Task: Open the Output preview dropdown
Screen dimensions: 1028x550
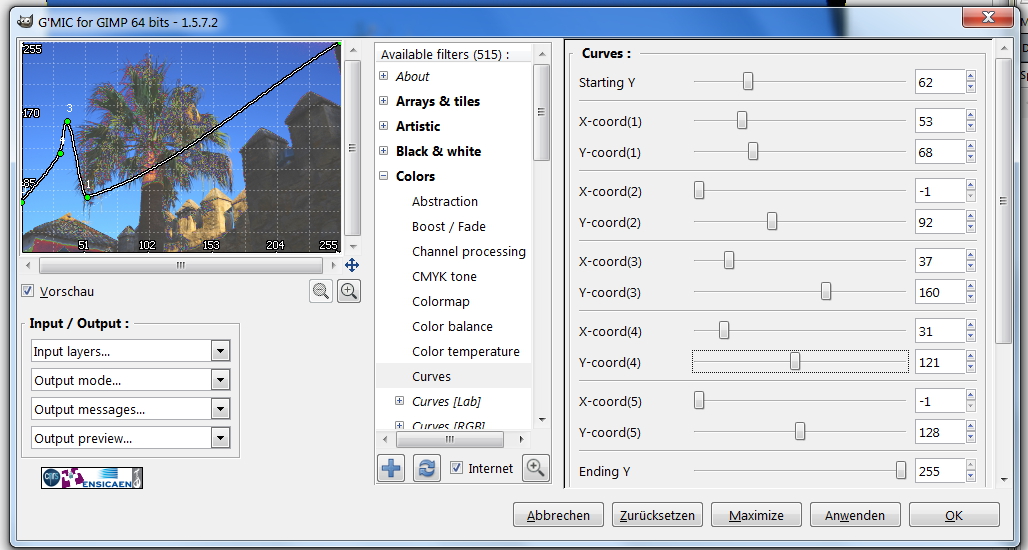Action: tap(130, 438)
